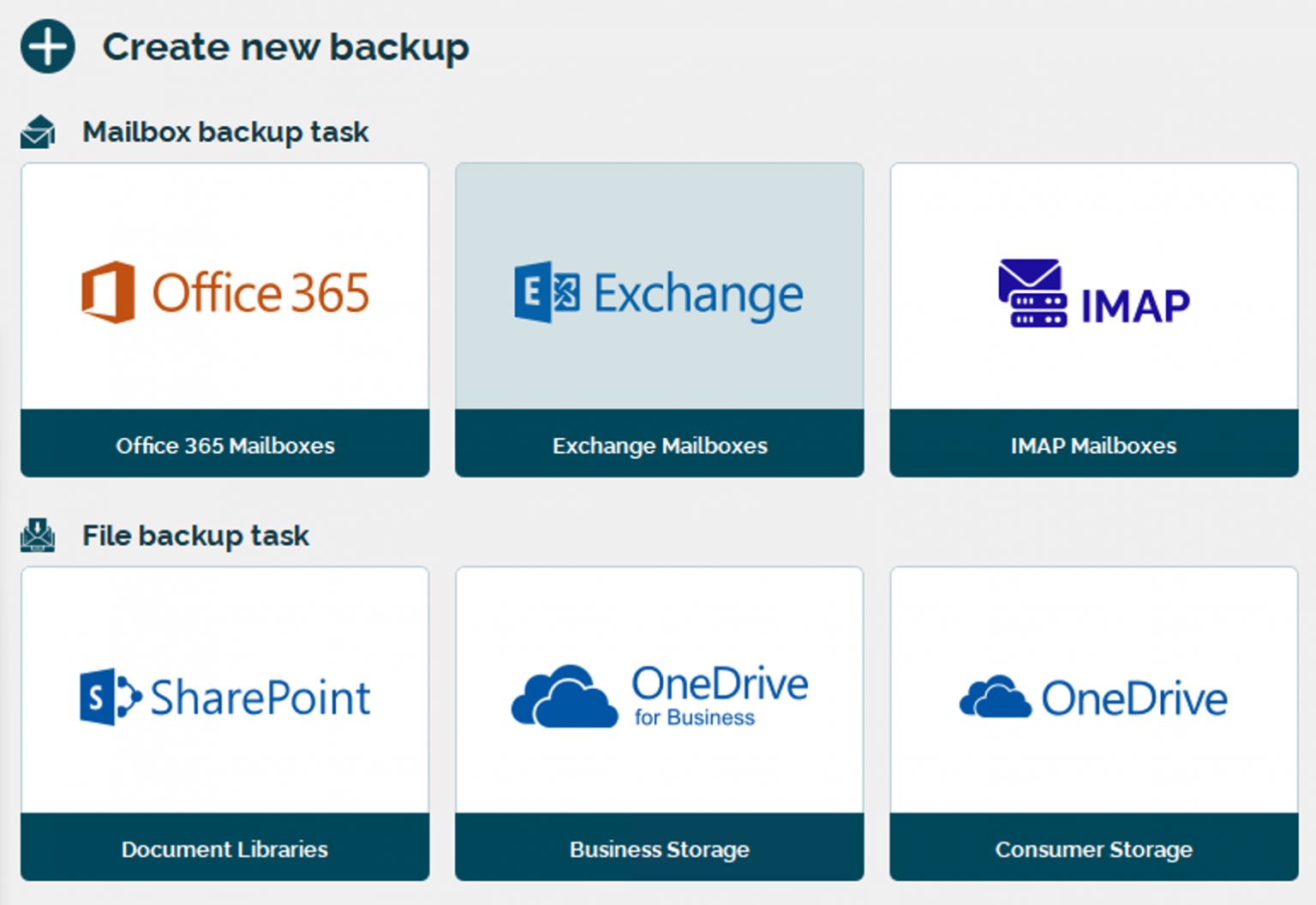This screenshot has width=1316, height=905.
Task: Click the plus icon next to Create new backup
Action: [x=47, y=47]
